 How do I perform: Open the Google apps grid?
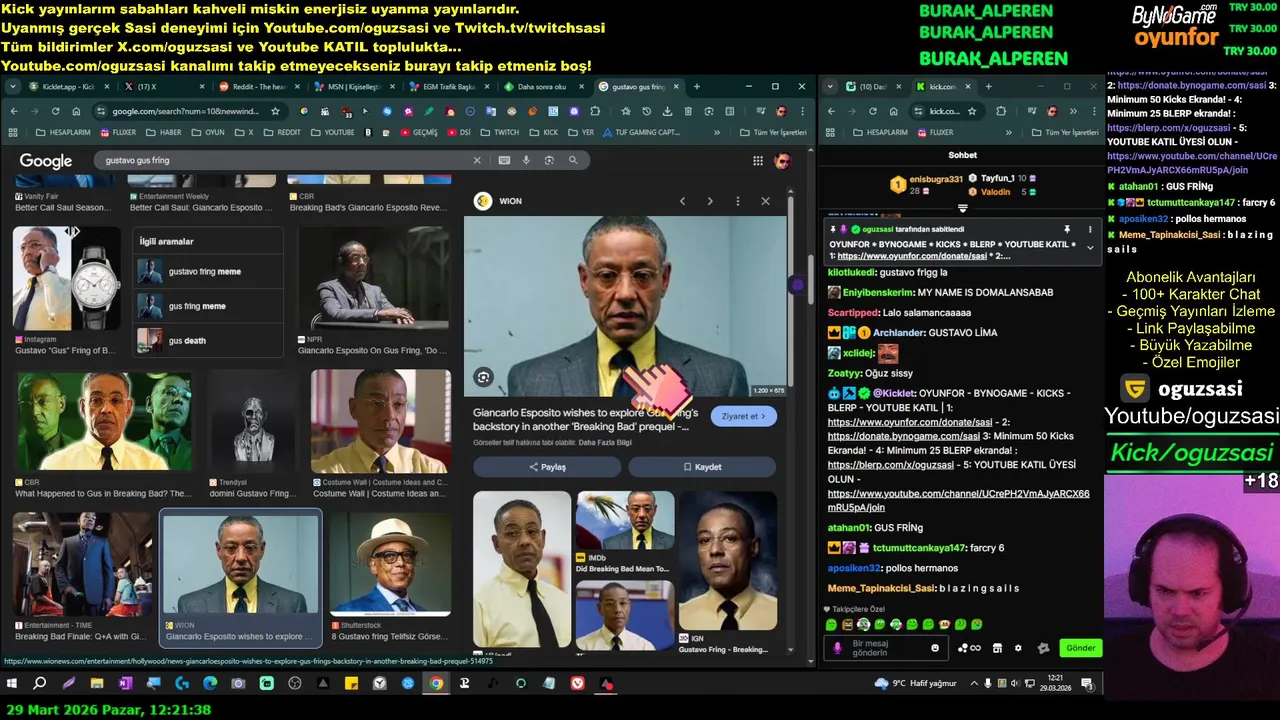(x=758, y=160)
